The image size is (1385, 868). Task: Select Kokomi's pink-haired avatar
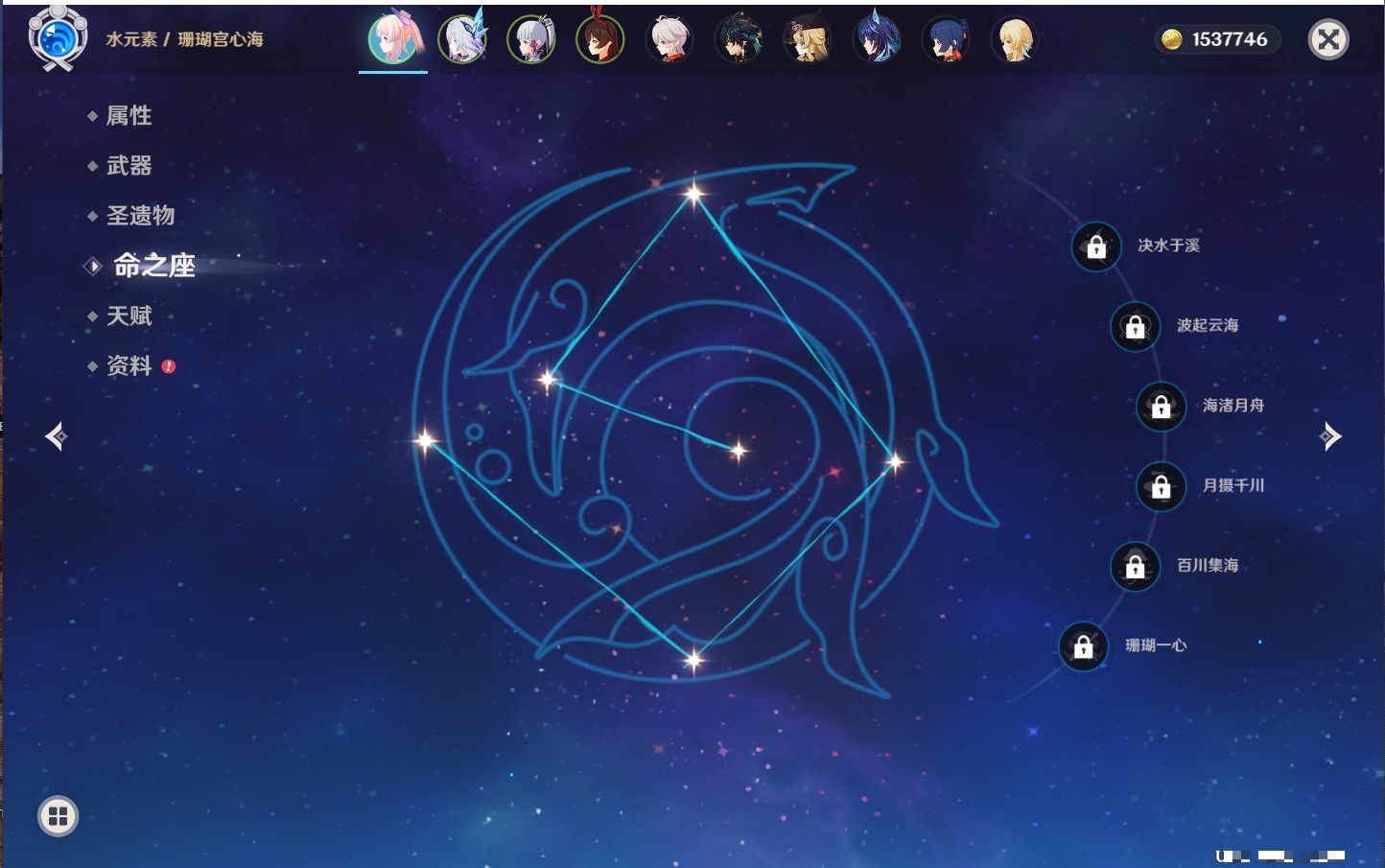[x=393, y=39]
